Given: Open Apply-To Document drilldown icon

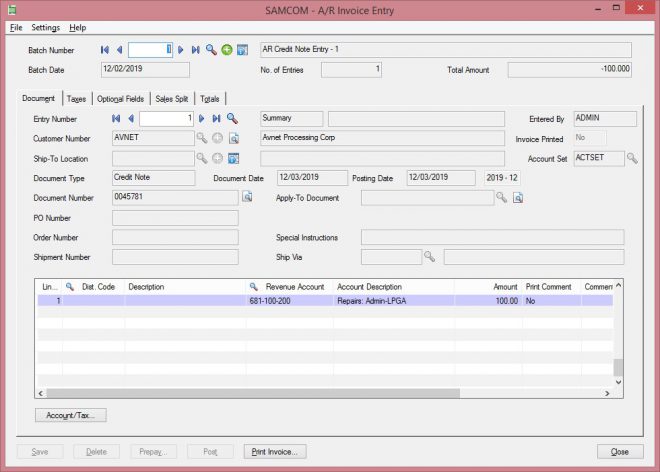Looking at the screenshot, I should [518, 197].
